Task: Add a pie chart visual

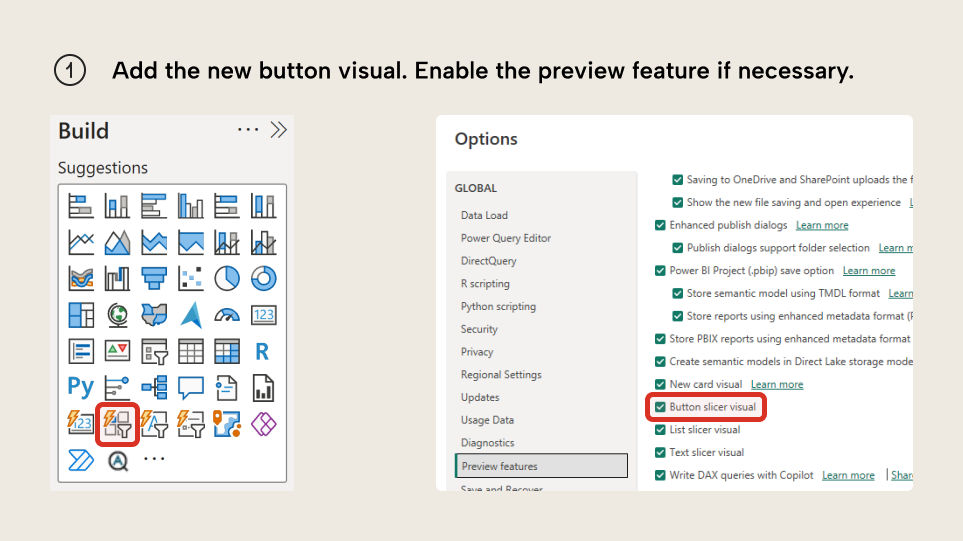Action: click(x=227, y=278)
